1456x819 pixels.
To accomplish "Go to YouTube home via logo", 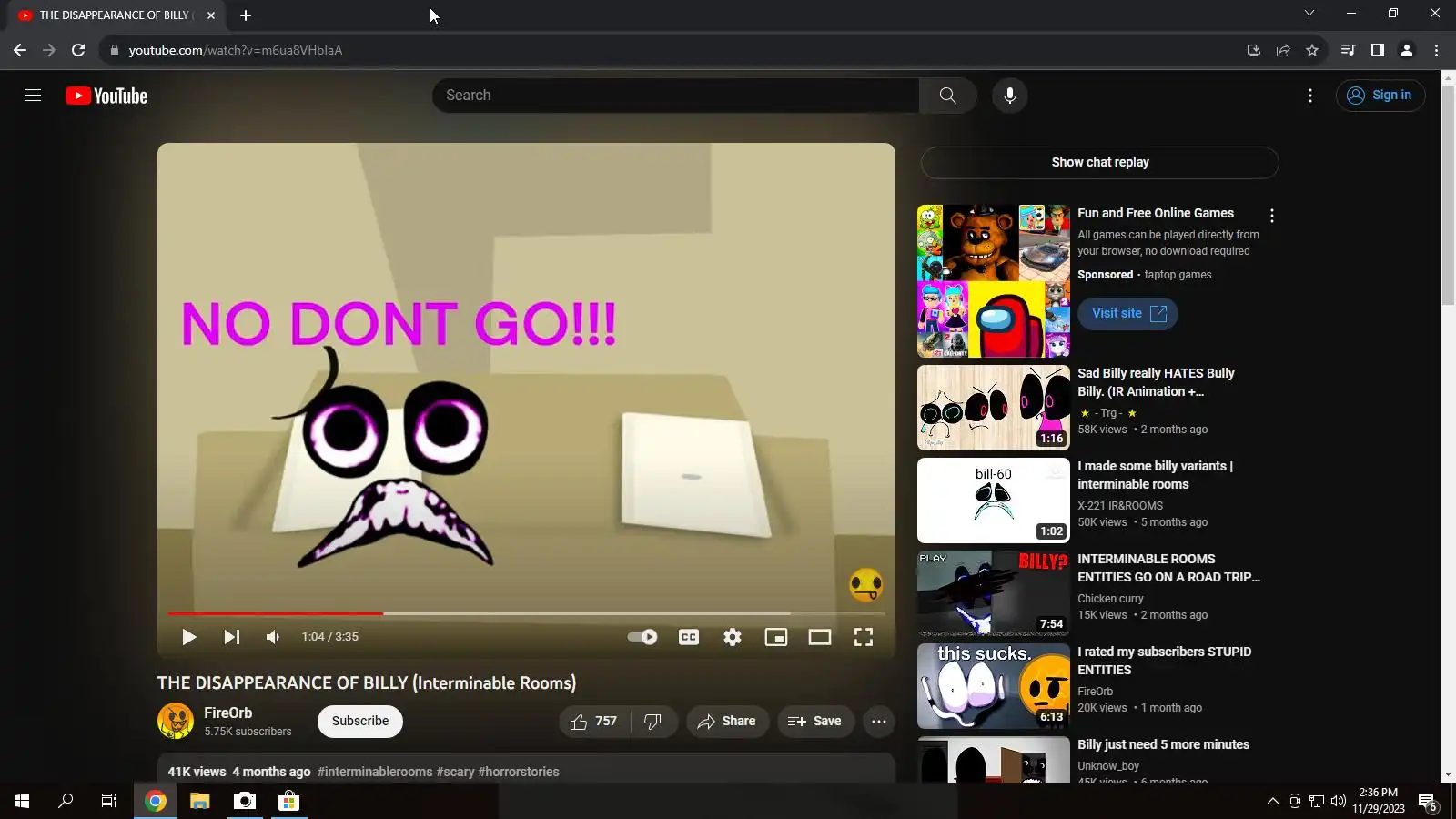I will coord(106,96).
